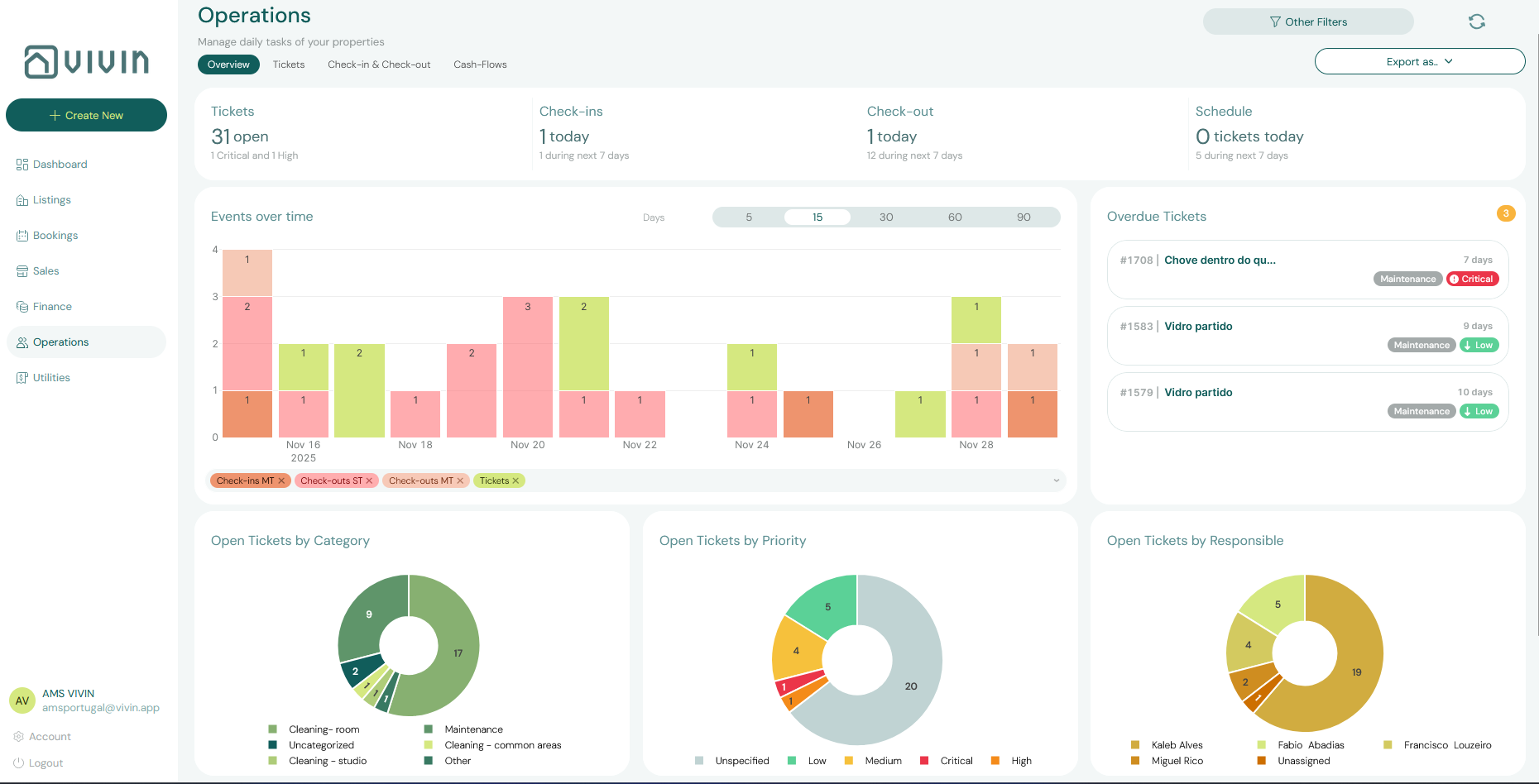Select the Listings icon in sidebar

[x=22, y=199]
